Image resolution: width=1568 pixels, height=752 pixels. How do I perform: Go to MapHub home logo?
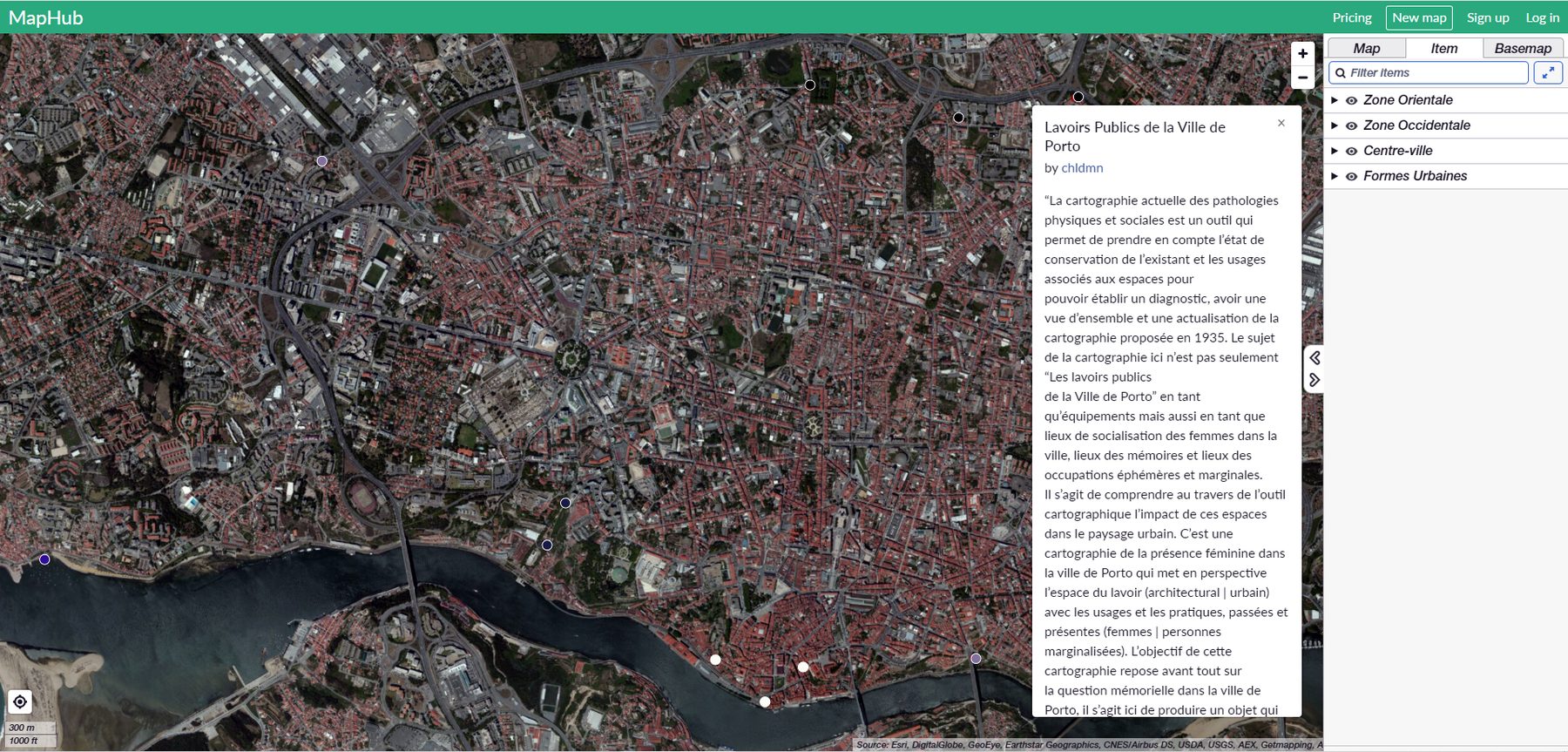(x=46, y=17)
